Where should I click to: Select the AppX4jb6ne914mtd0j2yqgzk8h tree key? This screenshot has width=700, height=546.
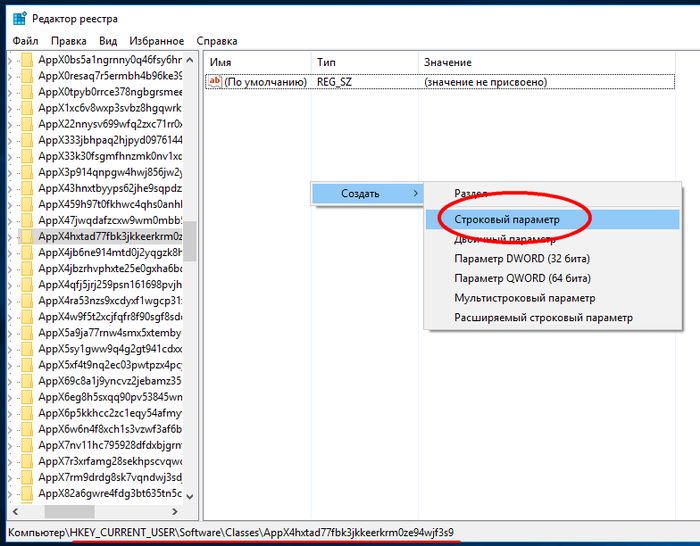point(110,253)
